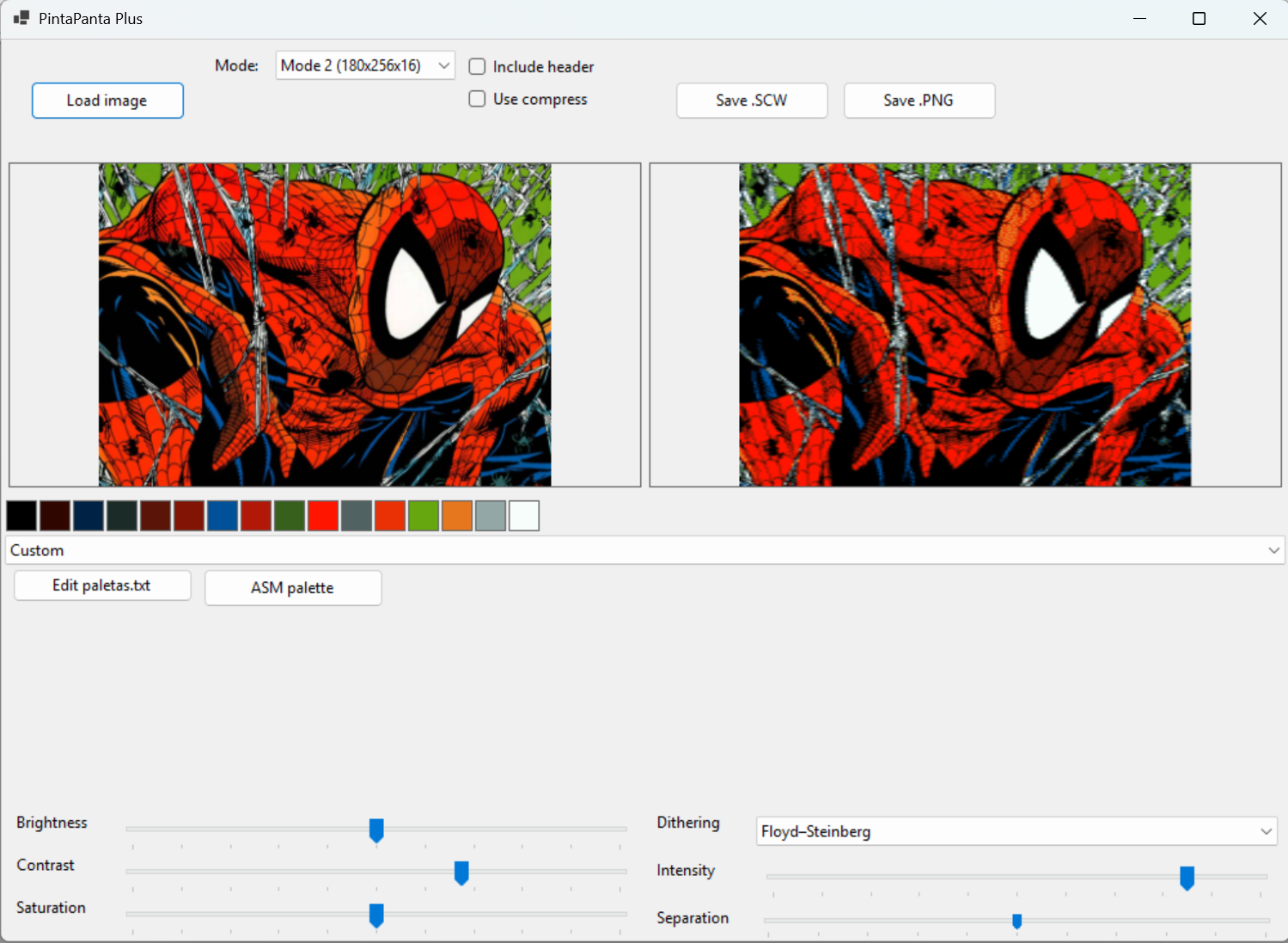
Task: Click the Separation slider handle
Action: tap(1017, 922)
